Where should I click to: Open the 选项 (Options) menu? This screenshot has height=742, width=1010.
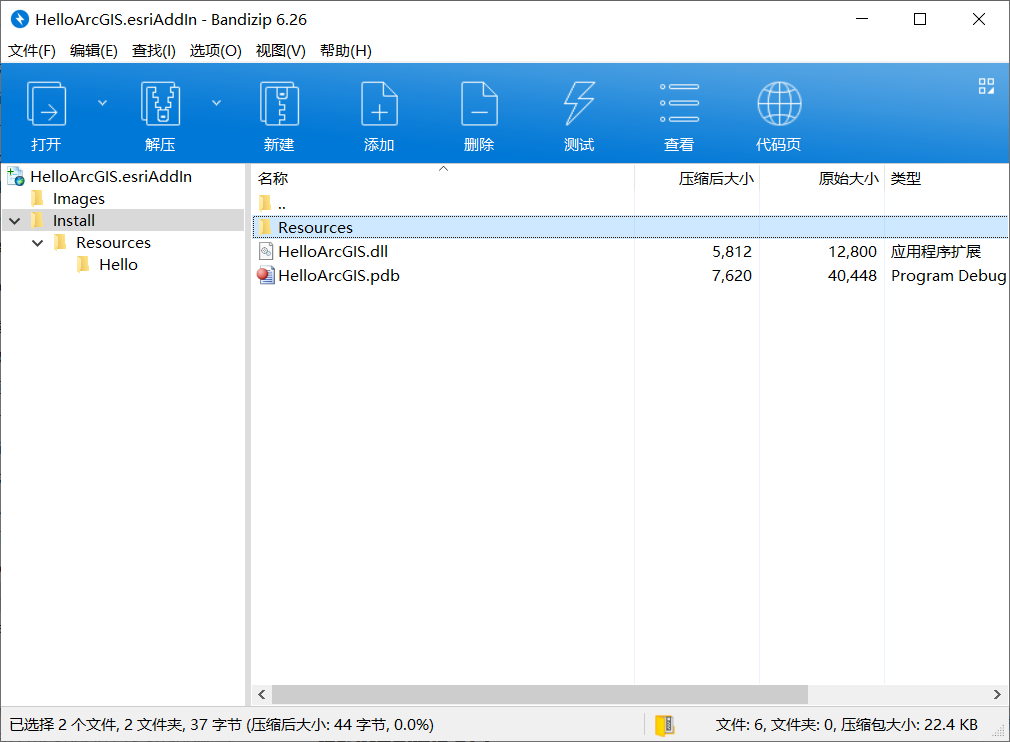216,50
